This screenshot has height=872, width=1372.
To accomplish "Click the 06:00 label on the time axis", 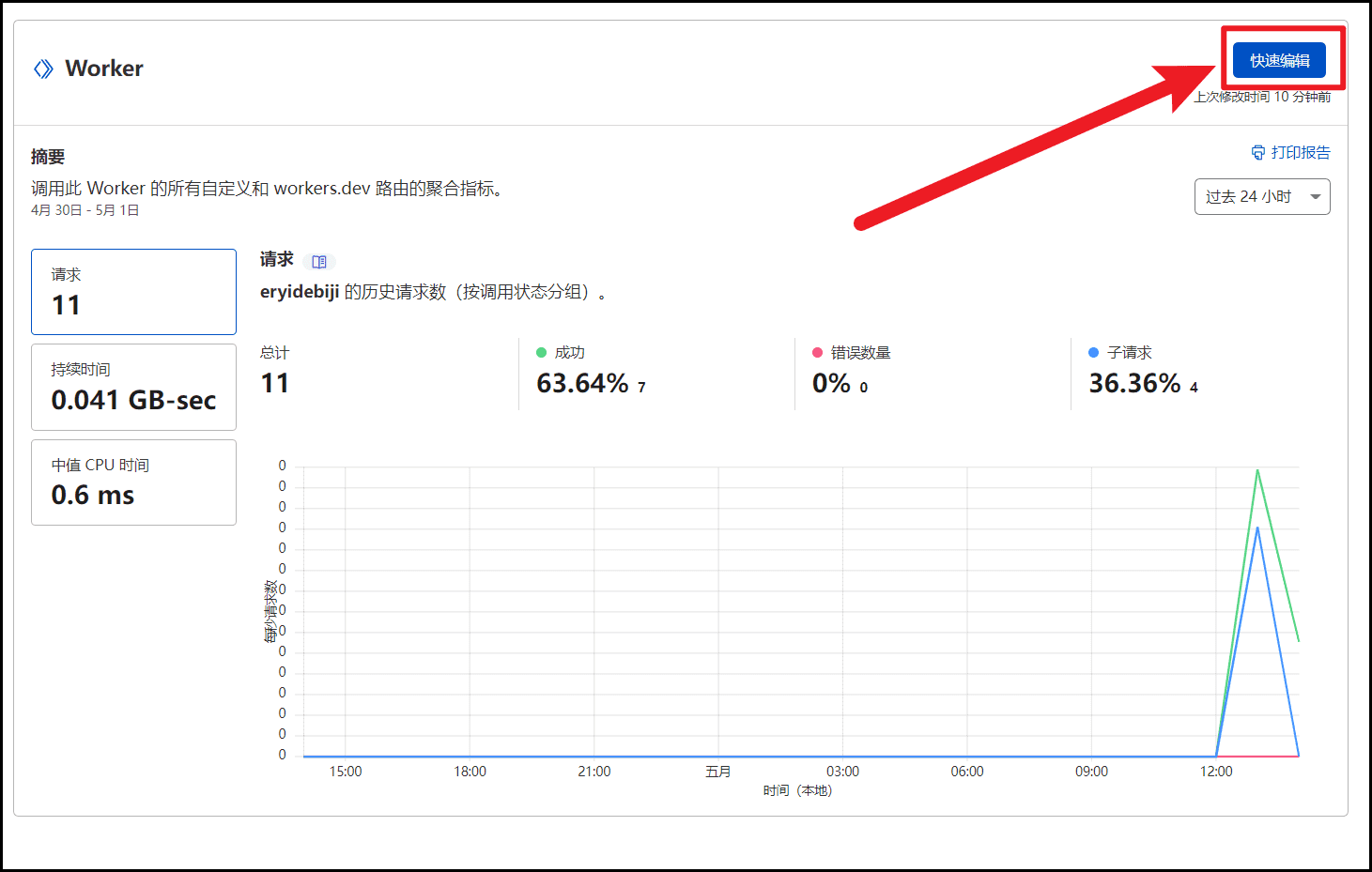I will pyautogui.click(x=967, y=772).
